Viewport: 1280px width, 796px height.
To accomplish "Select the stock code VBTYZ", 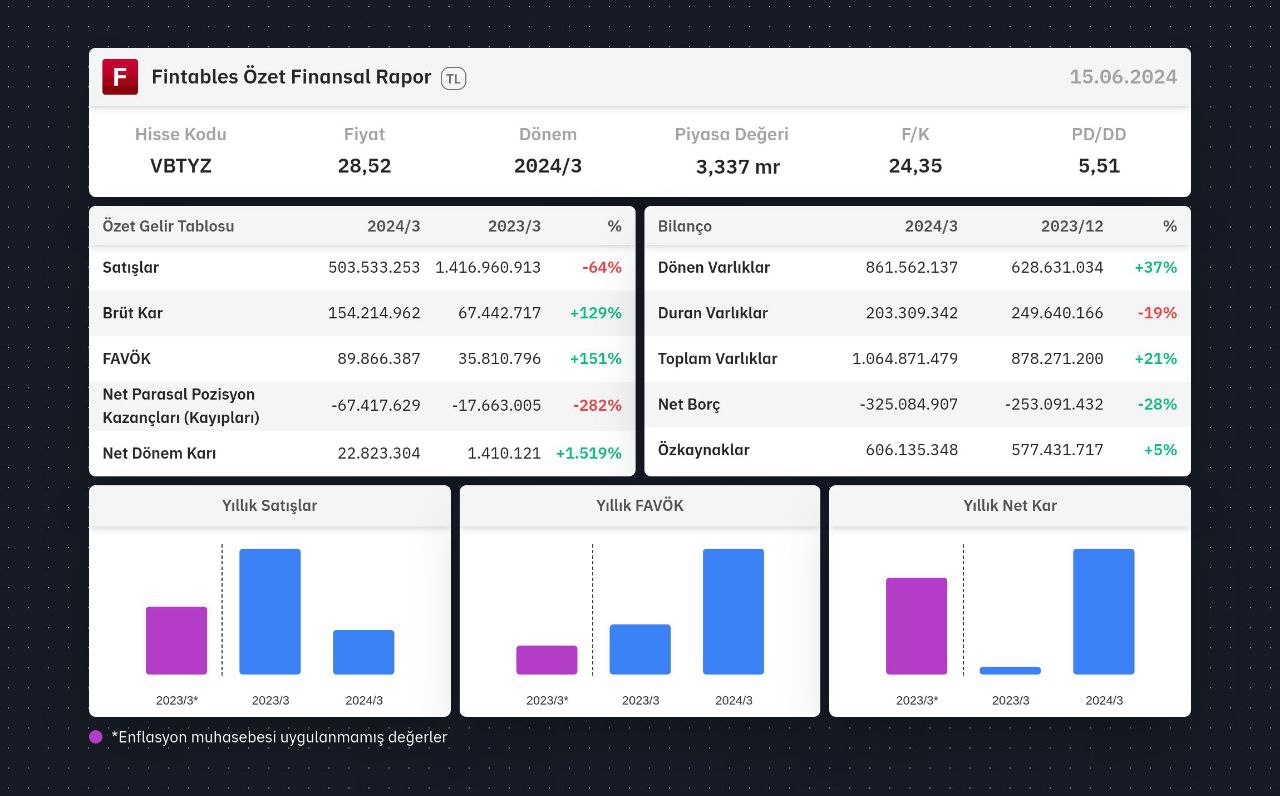I will pyautogui.click(x=181, y=166).
